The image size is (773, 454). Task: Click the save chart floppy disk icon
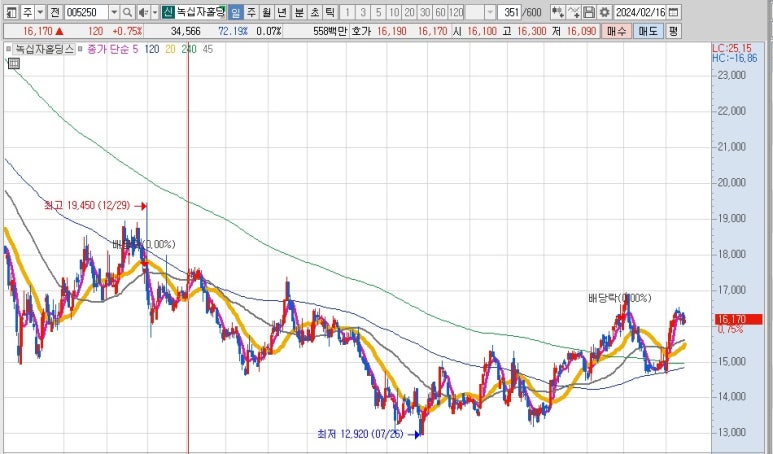(x=589, y=12)
